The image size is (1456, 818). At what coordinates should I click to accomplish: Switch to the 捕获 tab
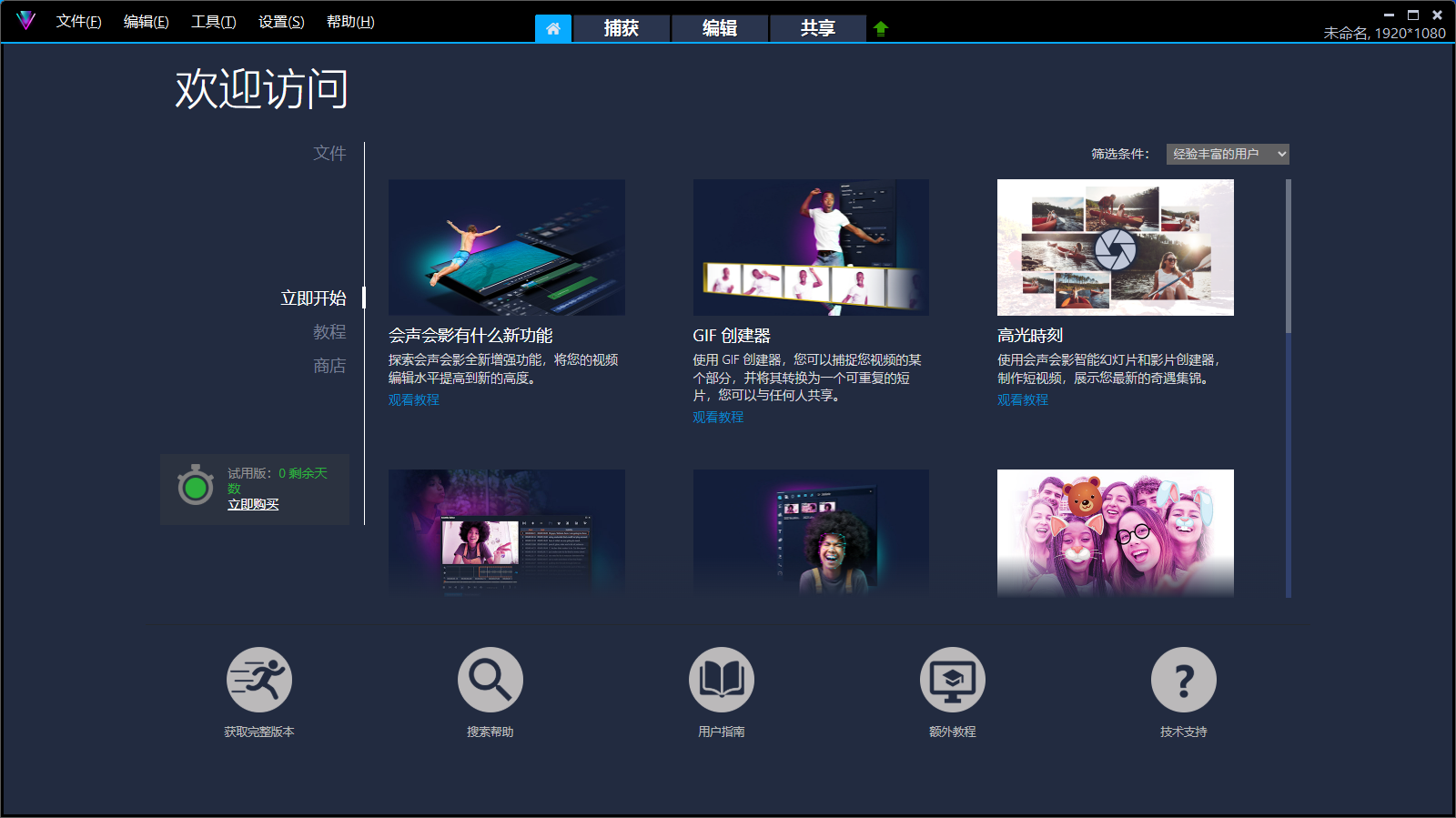click(622, 28)
